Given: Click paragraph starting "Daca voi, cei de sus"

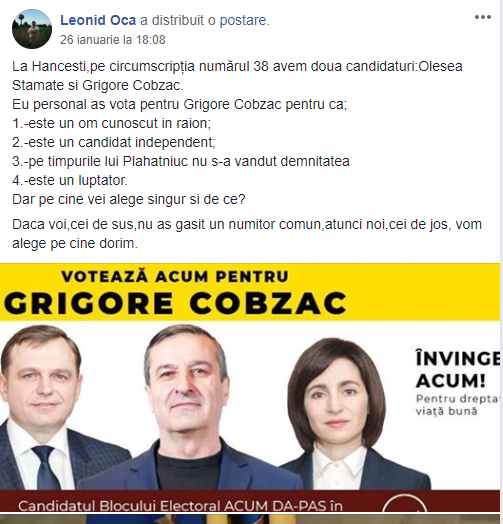Looking at the screenshot, I should point(247,234).
